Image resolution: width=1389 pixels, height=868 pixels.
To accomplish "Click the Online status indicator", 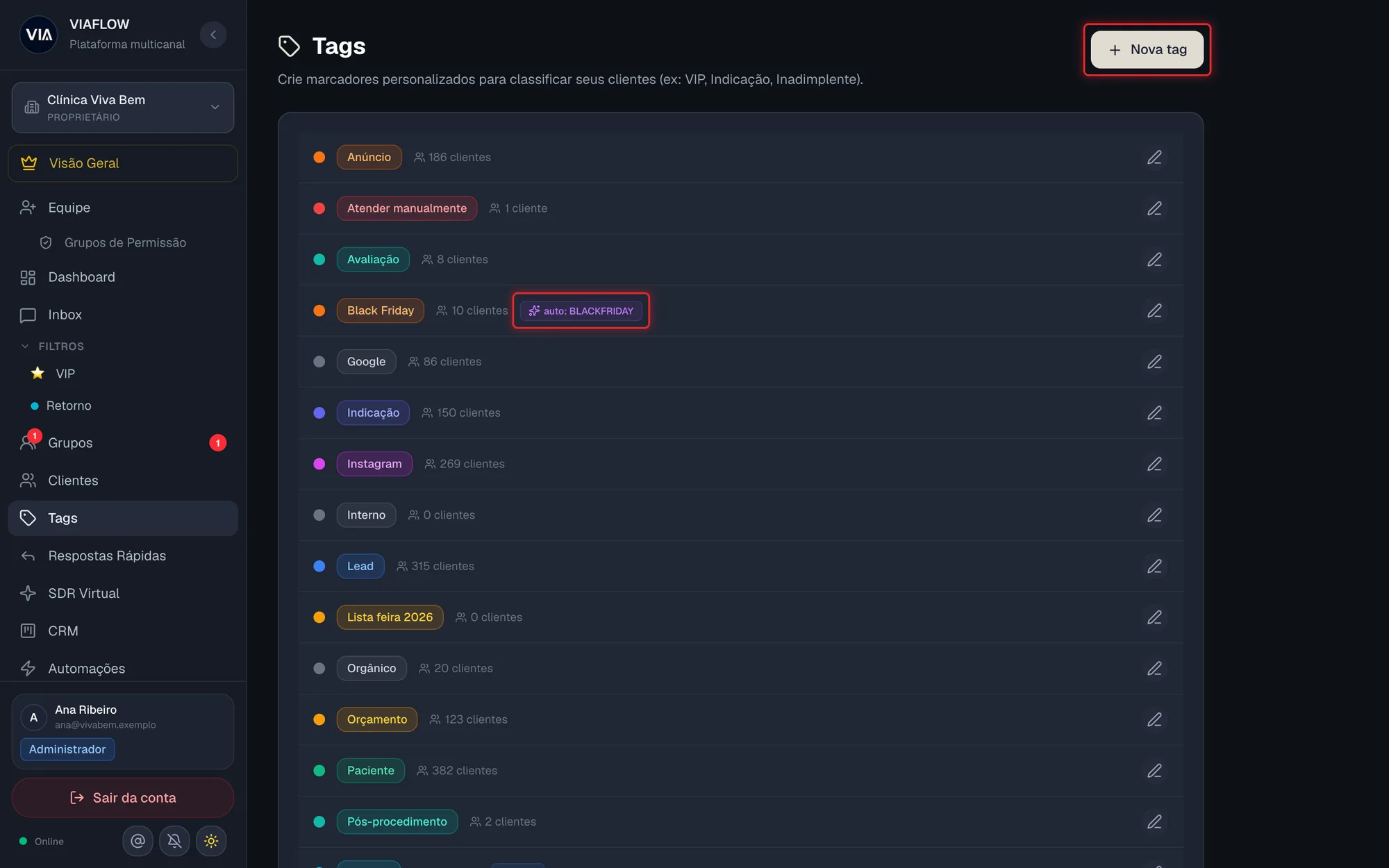I will click(42, 841).
